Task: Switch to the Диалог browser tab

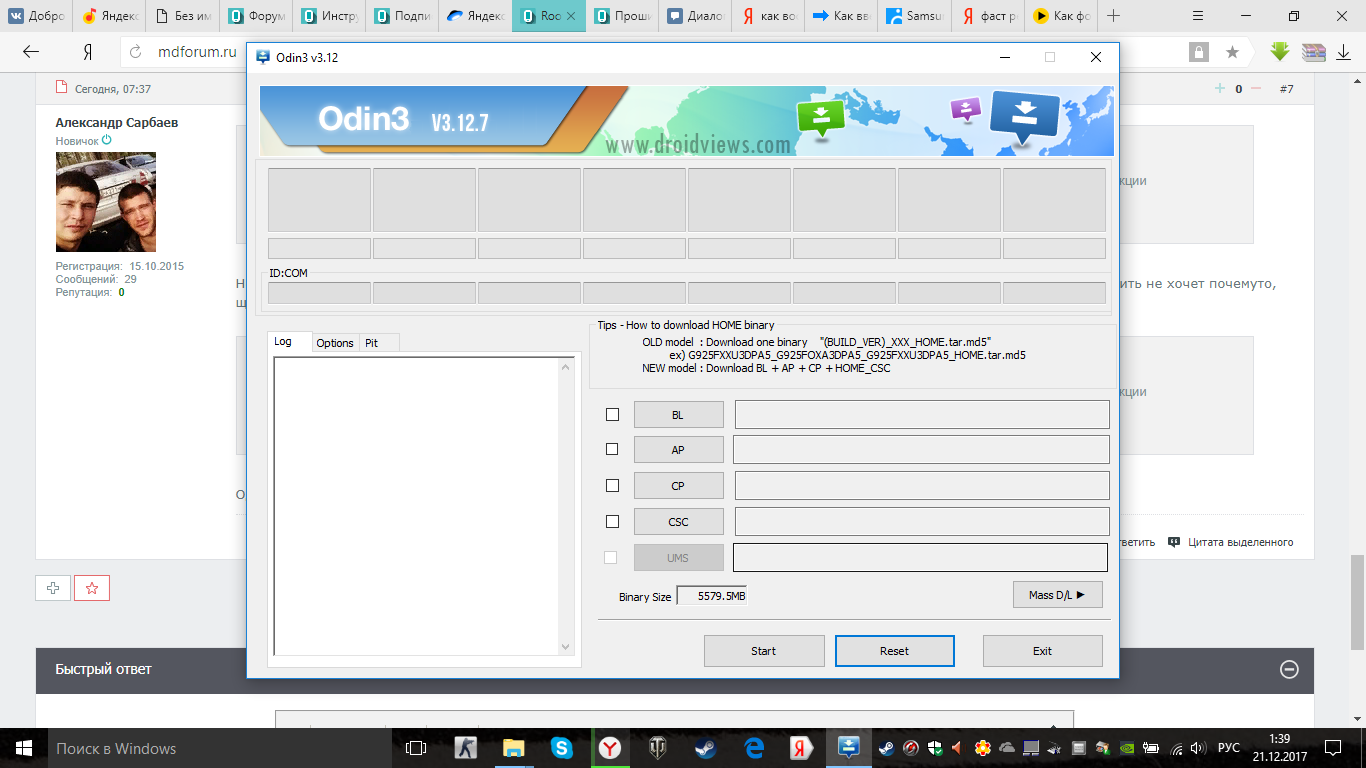Action: pos(693,16)
